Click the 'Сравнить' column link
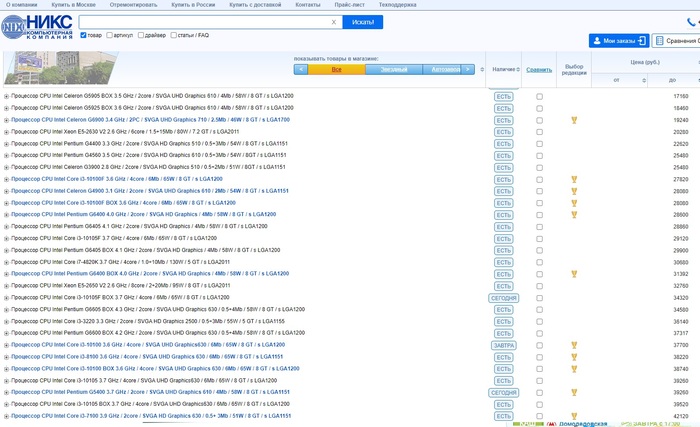The image size is (700, 427). [539, 70]
